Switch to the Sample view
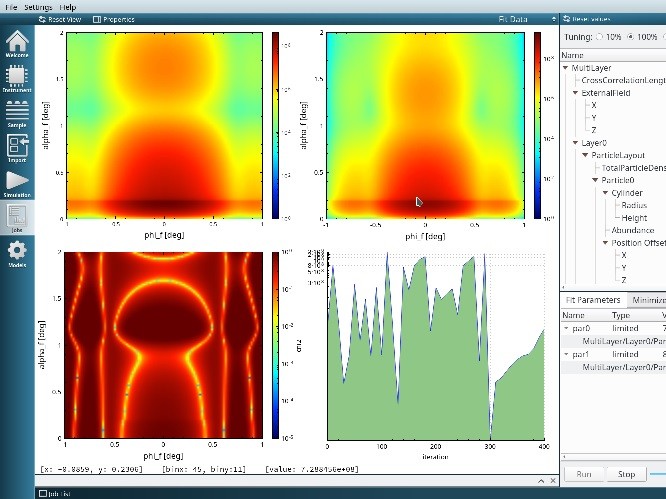The image size is (666, 499). pos(16,114)
